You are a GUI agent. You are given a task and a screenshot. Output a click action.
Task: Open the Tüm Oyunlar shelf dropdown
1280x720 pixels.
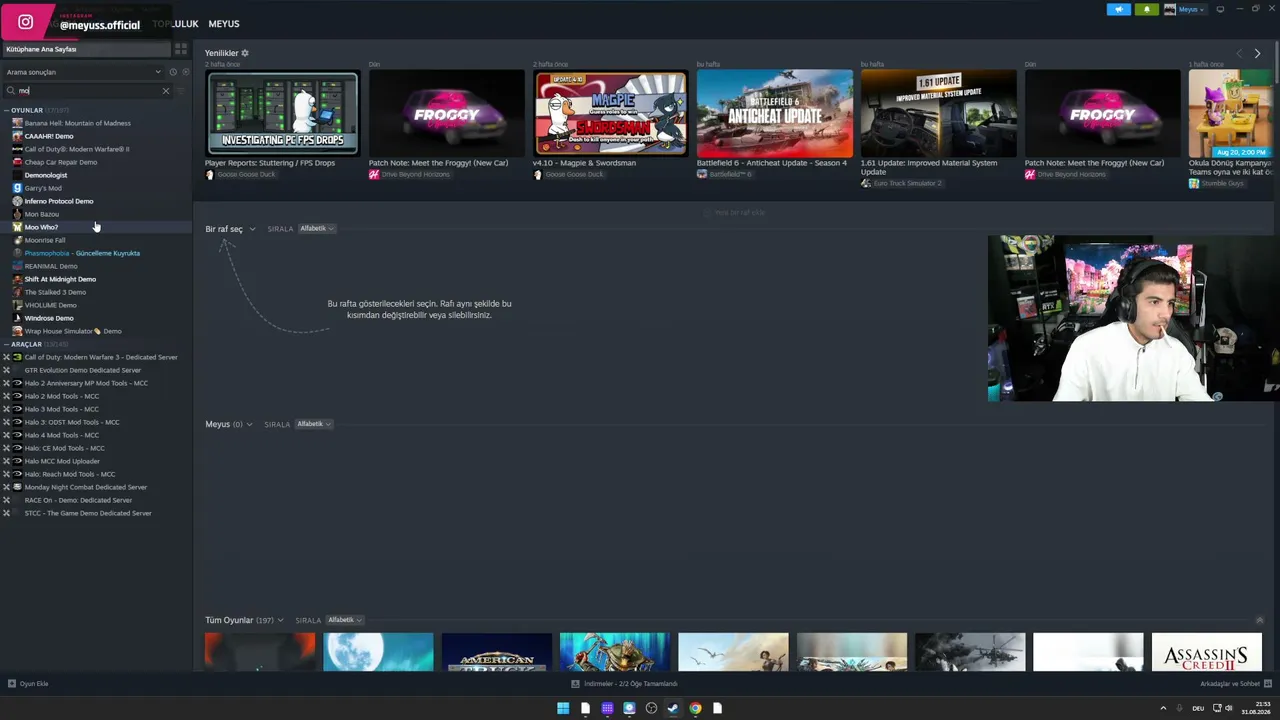244,620
